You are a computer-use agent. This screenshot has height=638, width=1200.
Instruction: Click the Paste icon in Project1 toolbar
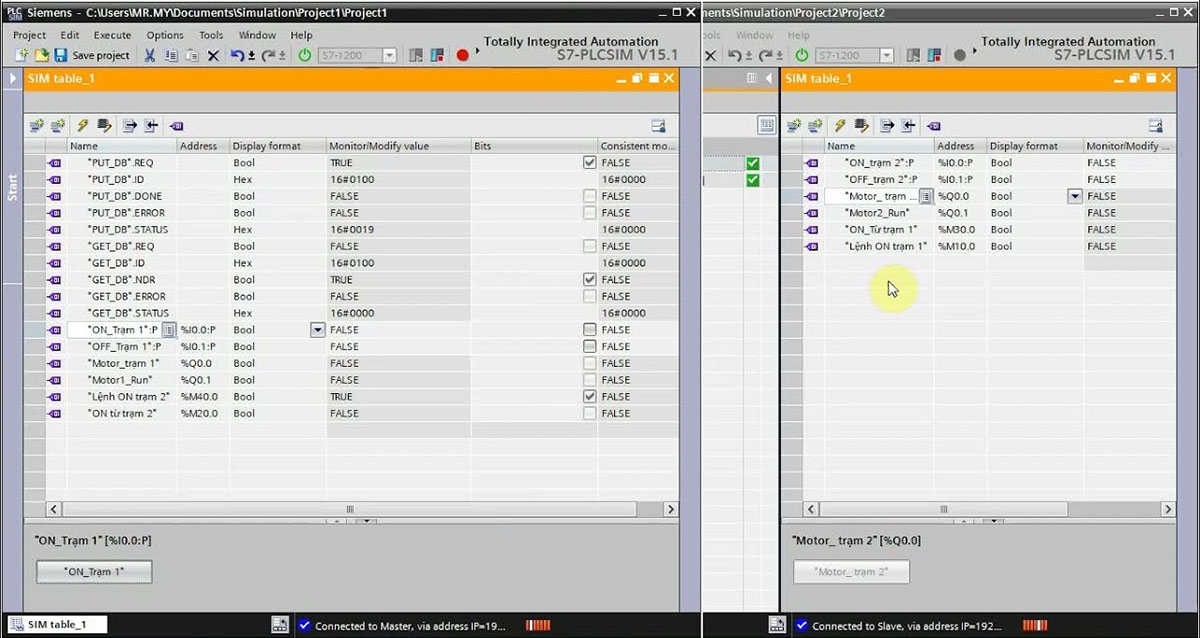191,55
